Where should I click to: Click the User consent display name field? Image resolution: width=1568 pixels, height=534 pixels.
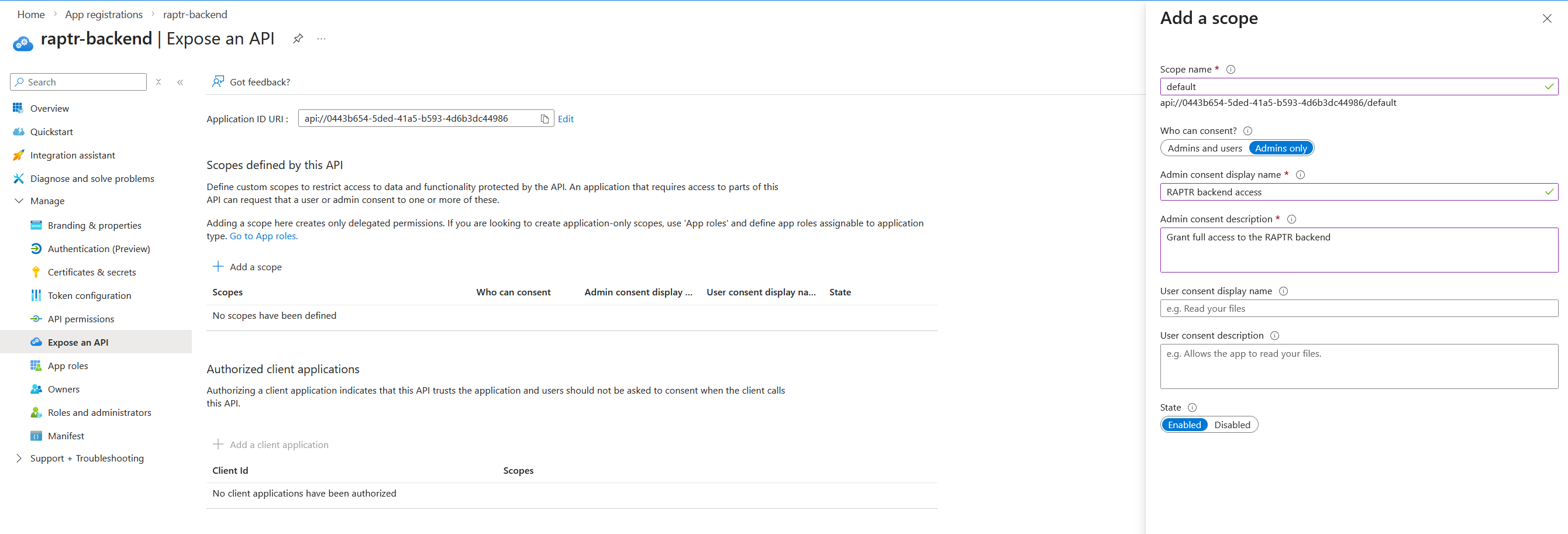pos(1358,309)
